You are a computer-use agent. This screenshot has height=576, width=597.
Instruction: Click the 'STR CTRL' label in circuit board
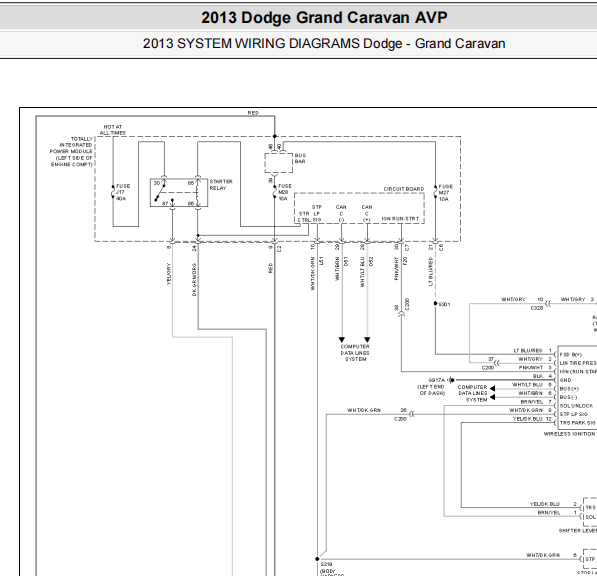(304, 217)
